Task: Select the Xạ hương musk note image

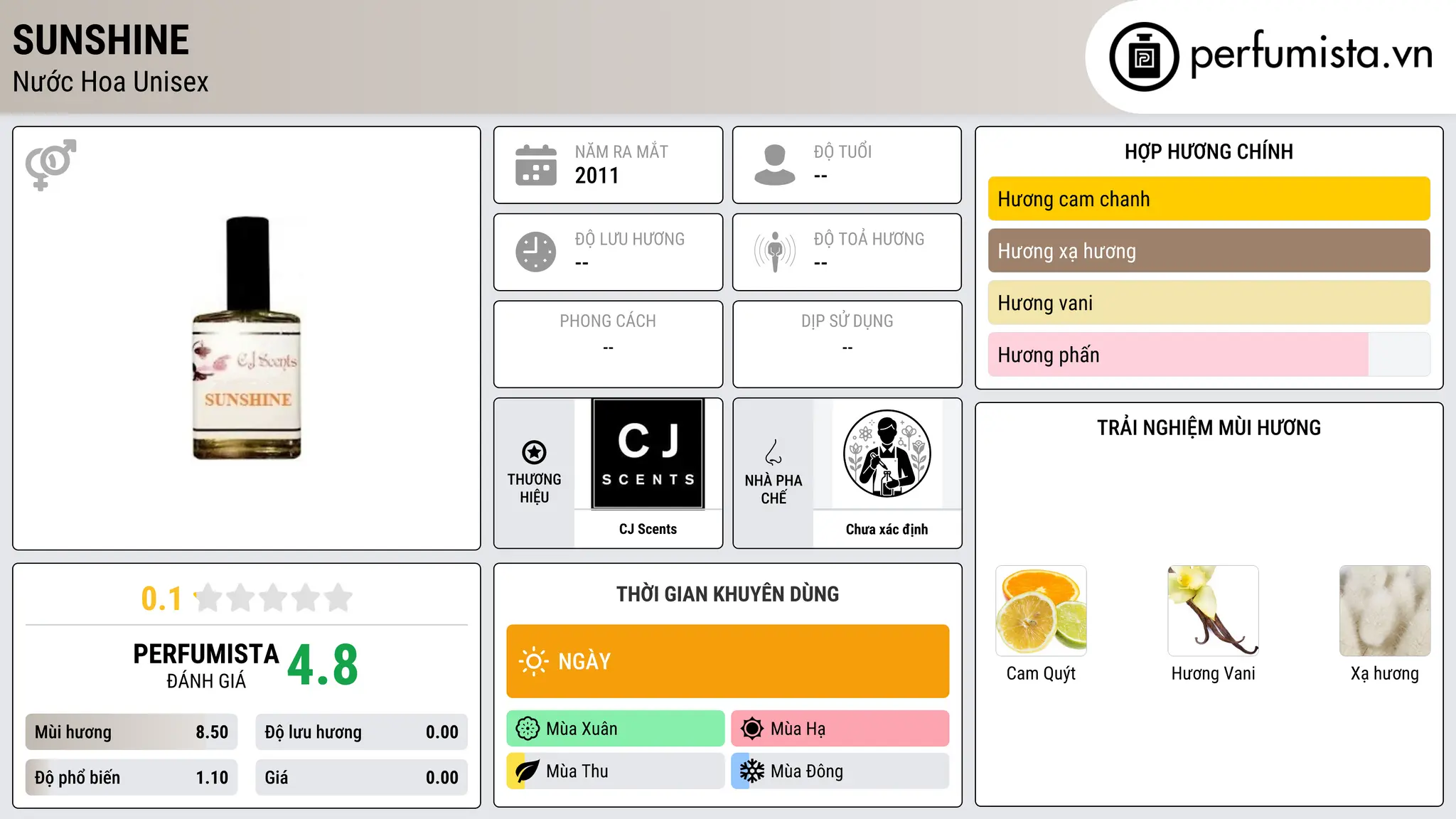Action: tap(1385, 611)
